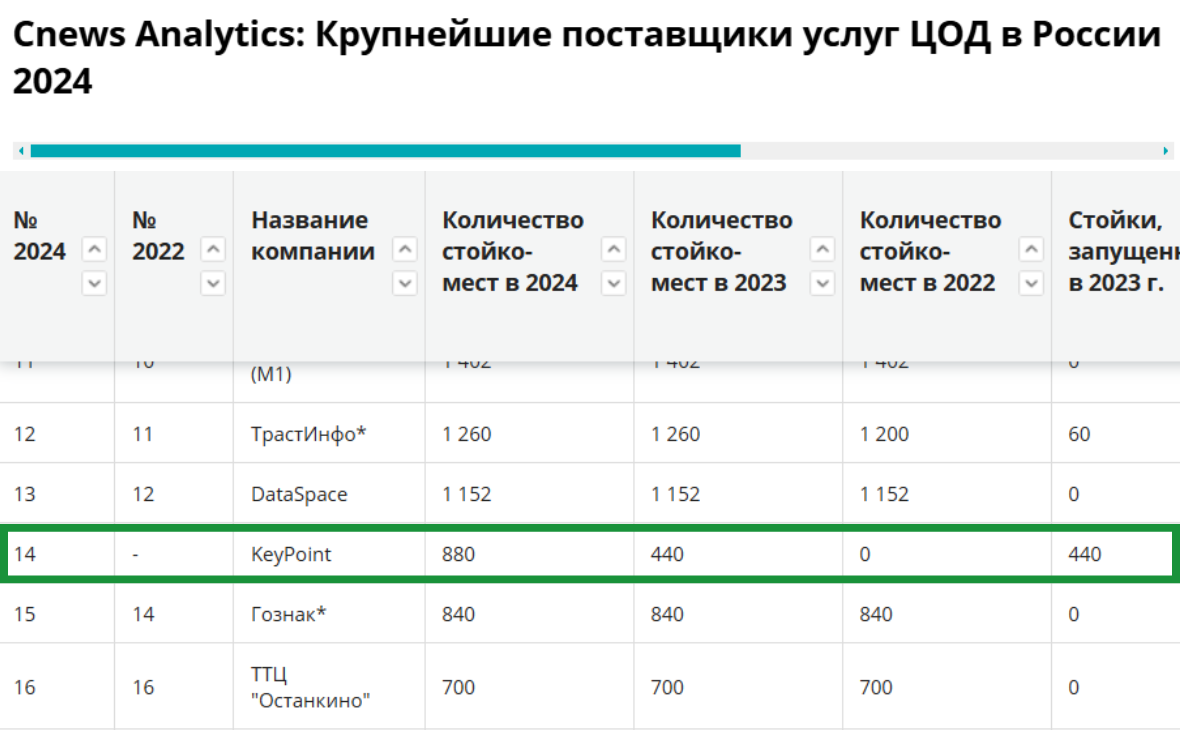Sort стойко-мест в 2023 ascending arrow
The image size is (1180, 730).
pyautogui.click(x=823, y=249)
